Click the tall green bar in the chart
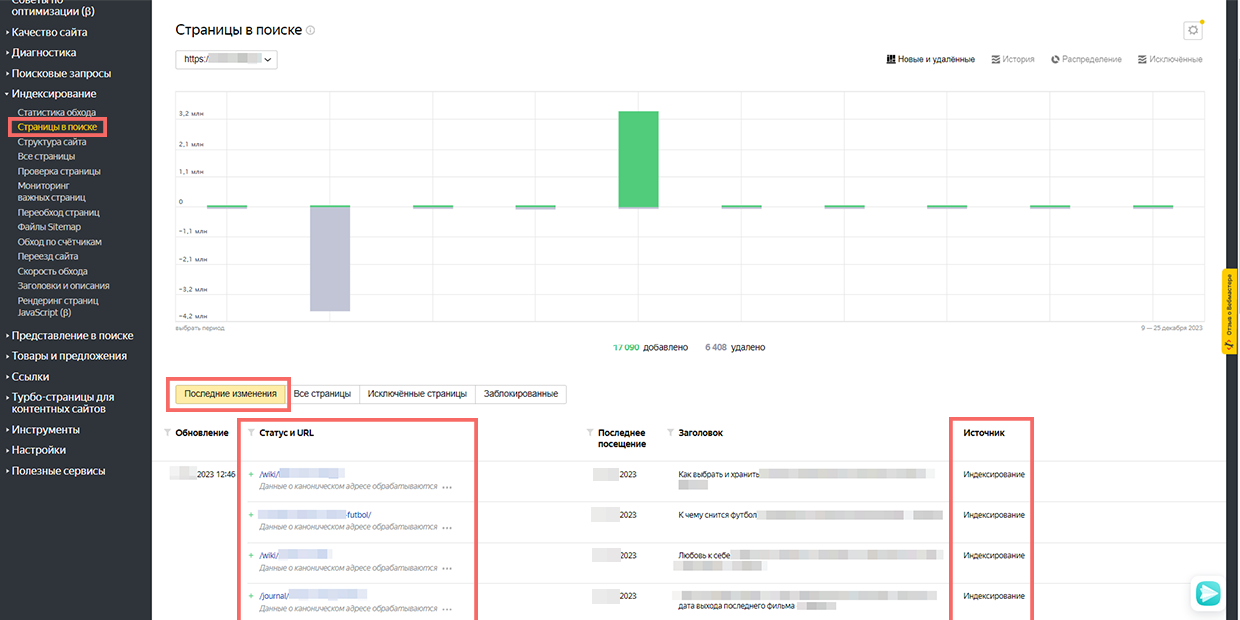 [639, 159]
